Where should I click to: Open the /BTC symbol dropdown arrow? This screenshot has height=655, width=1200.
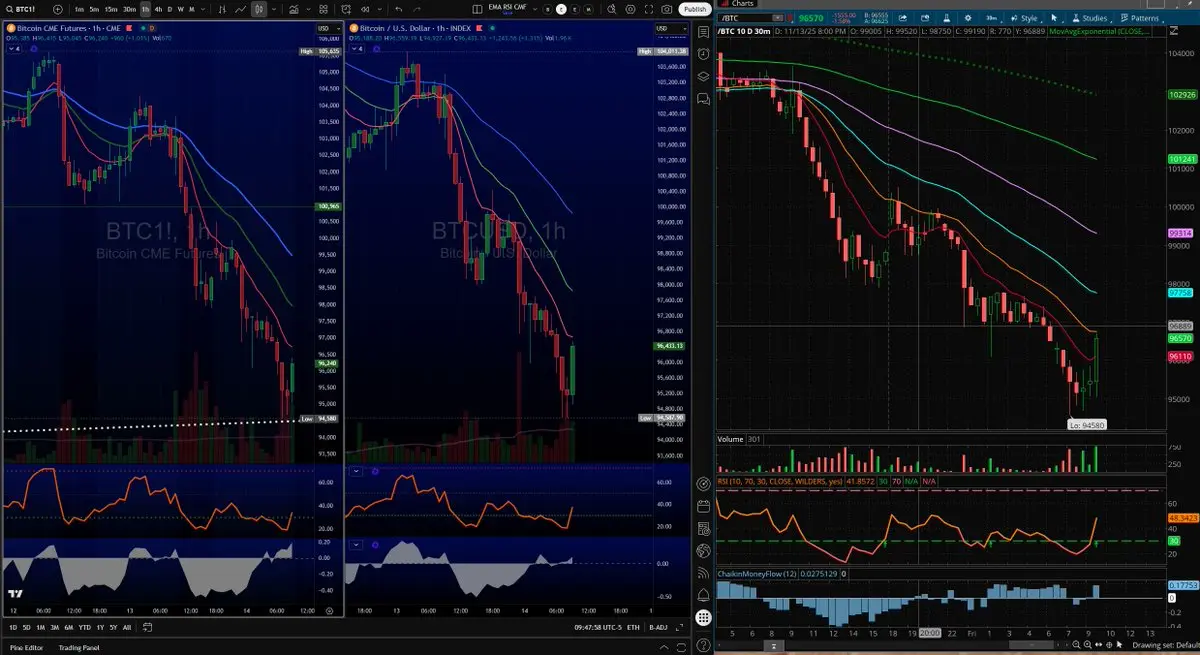coord(777,18)
